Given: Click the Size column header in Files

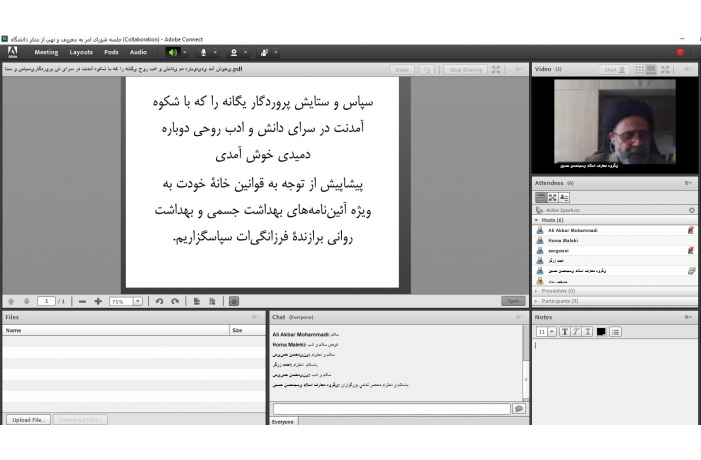Looking at the screenshot, I should click(248, 330).
